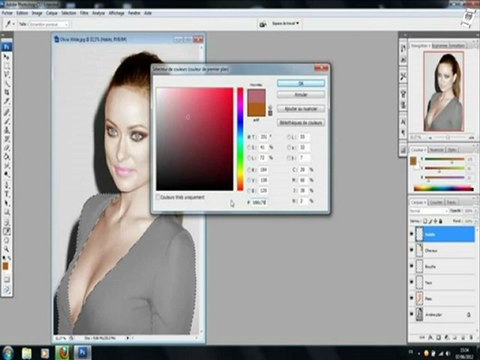The height and width of the screenshot is (360, 480).
Task: Select the S saturation radio button
Action: pos(249,147)
